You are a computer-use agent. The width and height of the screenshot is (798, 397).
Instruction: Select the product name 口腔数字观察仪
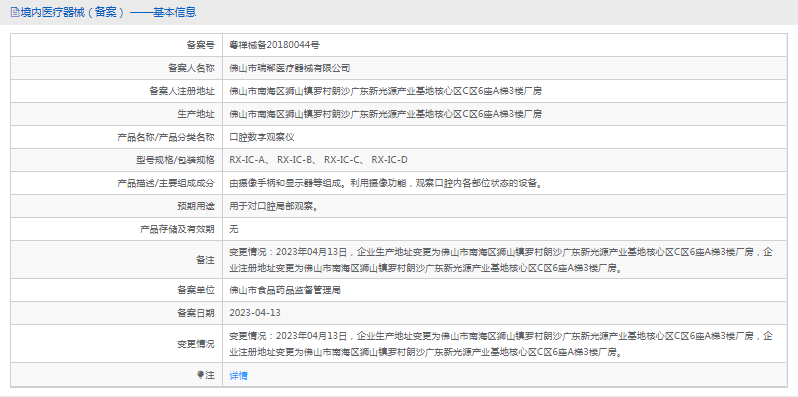pos(262,137)
